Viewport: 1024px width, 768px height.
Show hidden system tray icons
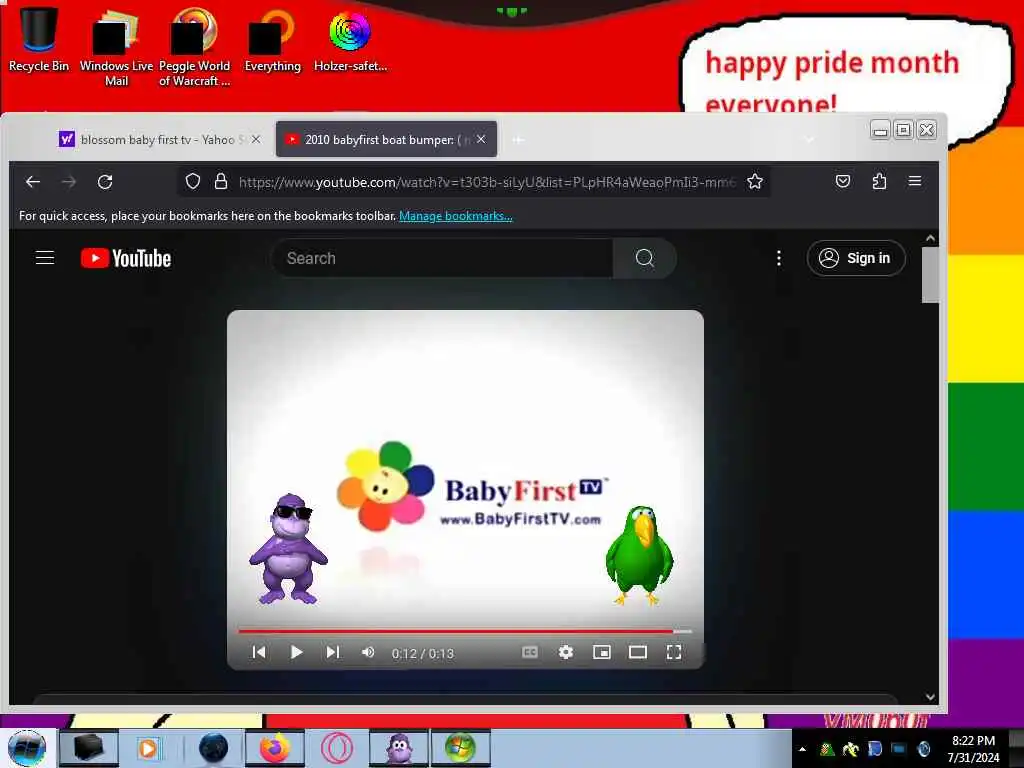pos(802,749)
